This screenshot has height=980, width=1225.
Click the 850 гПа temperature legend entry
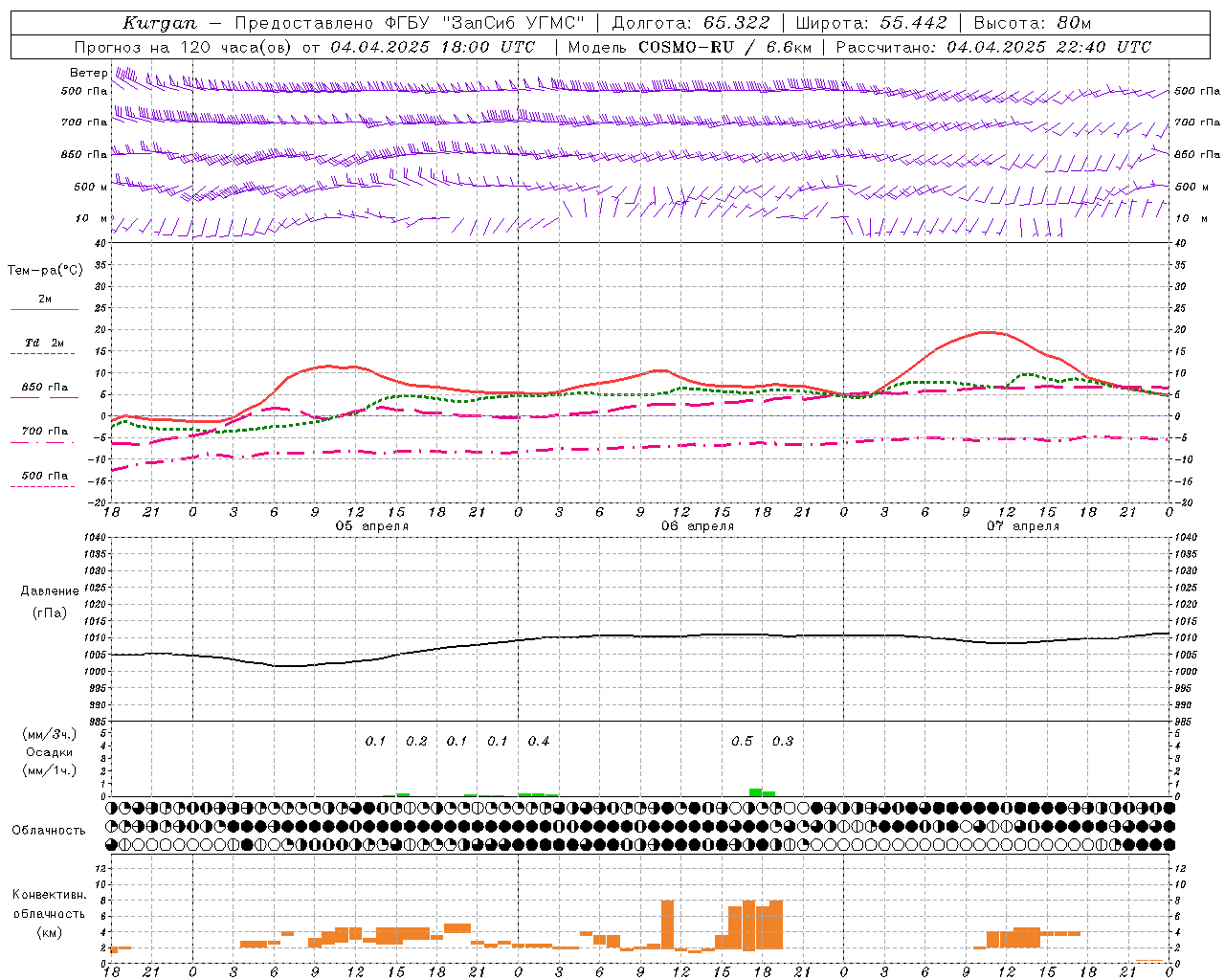click(x=45, y=387)
